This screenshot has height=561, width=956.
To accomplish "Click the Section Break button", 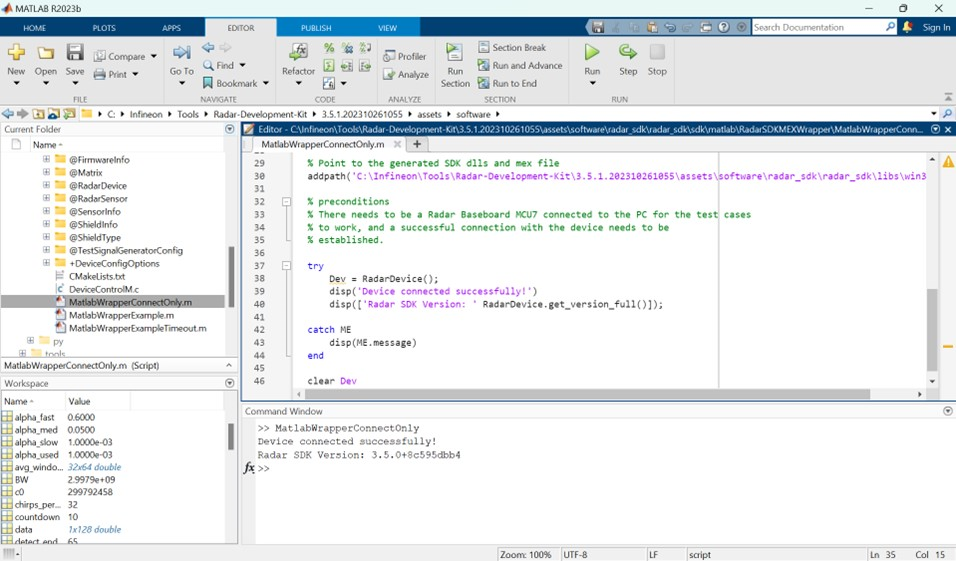I will coord(518,47).
